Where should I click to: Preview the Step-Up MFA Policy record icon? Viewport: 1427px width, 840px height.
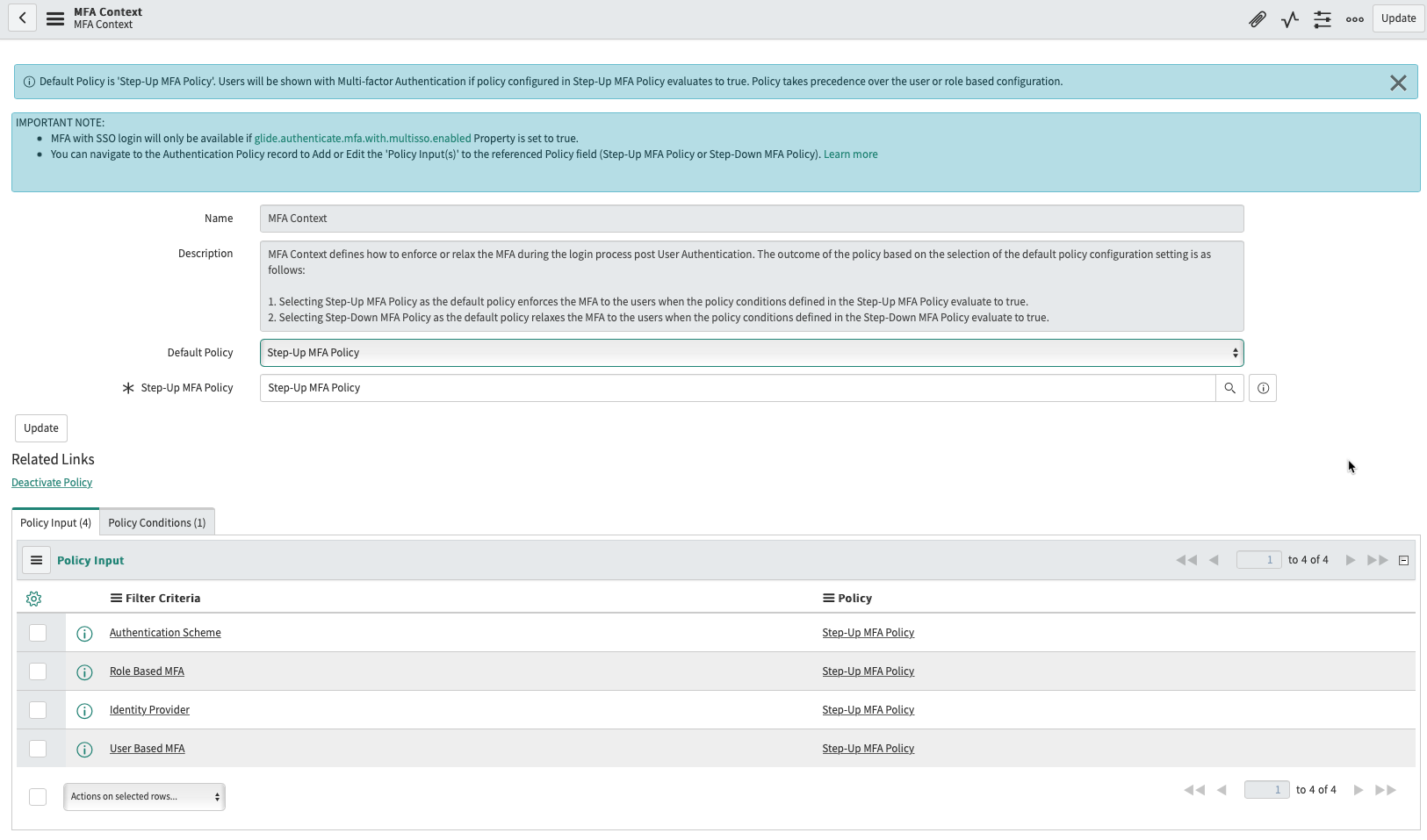point(1263,388)
